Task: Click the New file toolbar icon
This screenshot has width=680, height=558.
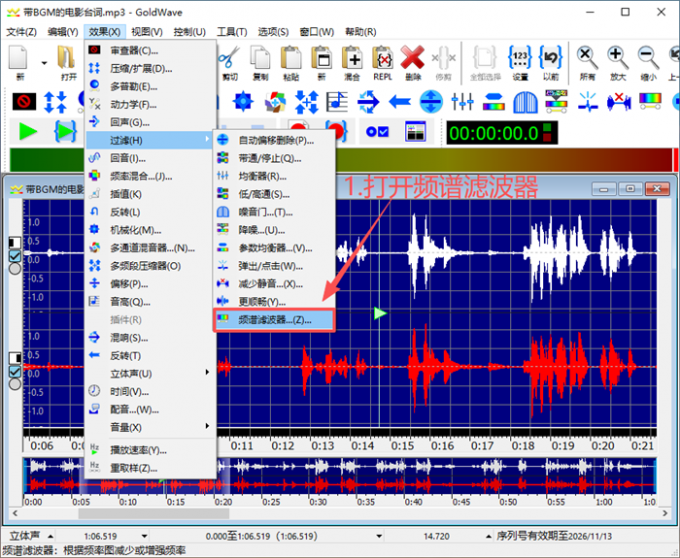Action: [x=19, y=58]
